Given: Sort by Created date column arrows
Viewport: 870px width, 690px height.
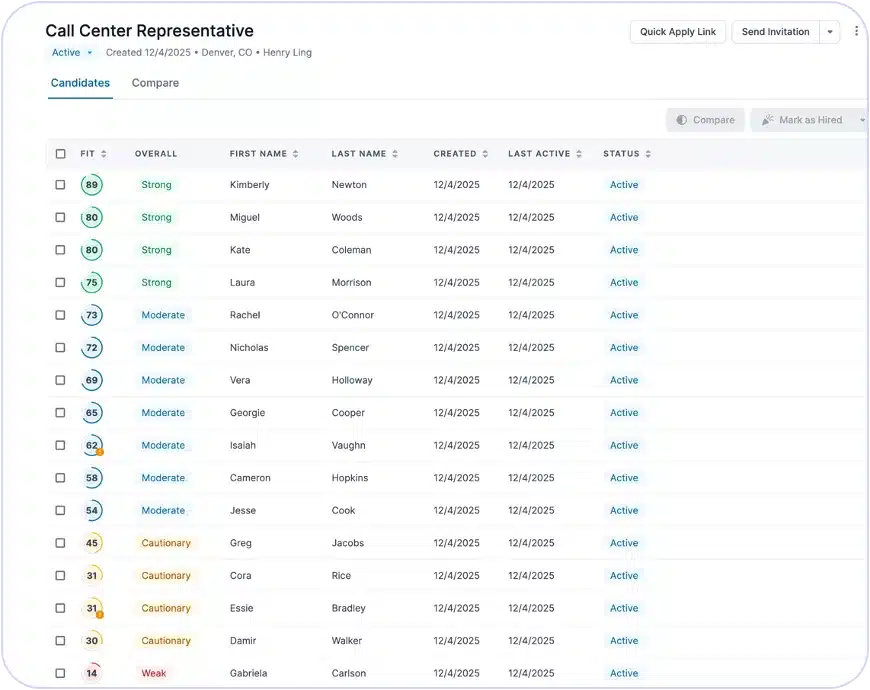Looking at the screenshot, I should point(485,154).
